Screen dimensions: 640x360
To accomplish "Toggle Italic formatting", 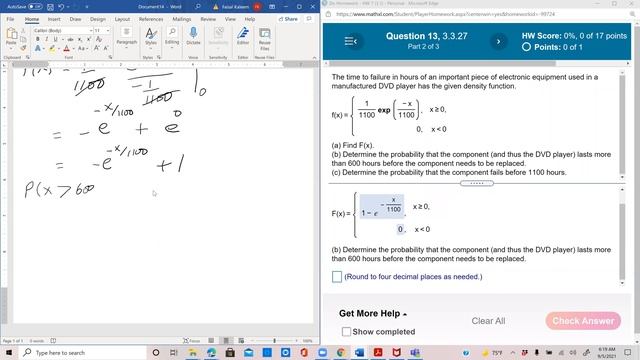I will tap(47, 39).
